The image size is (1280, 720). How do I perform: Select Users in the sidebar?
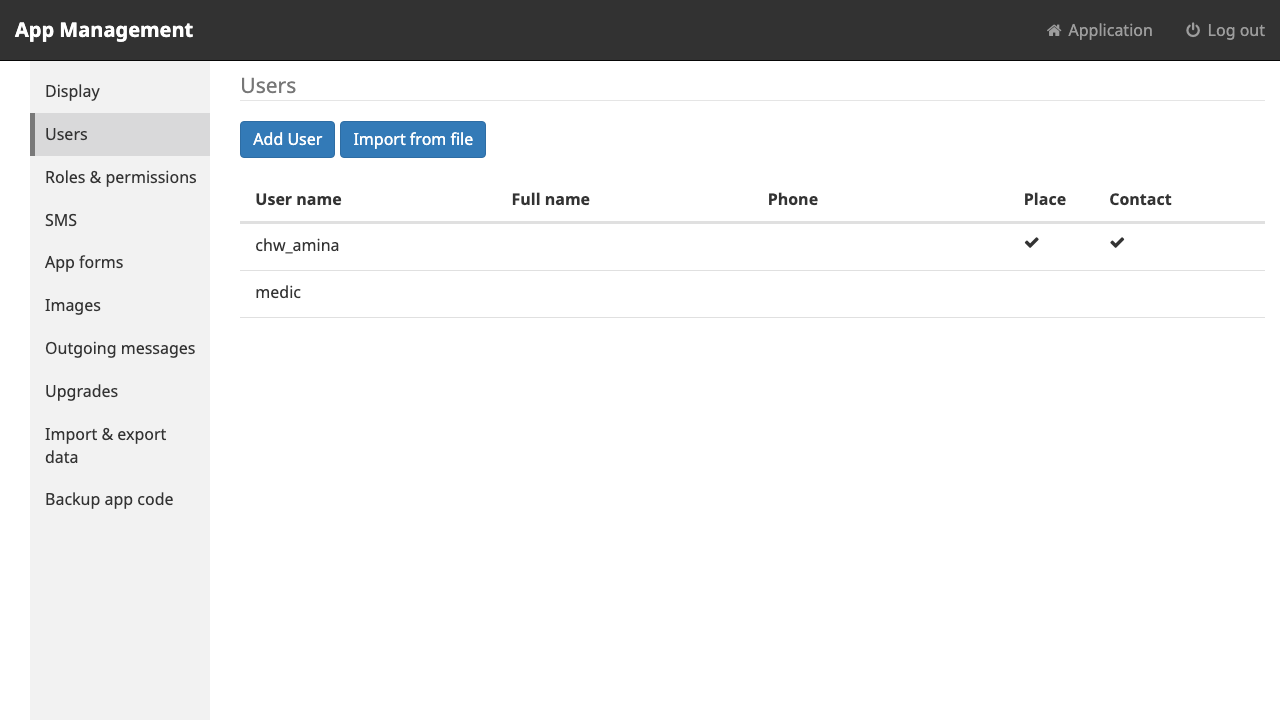120,134
